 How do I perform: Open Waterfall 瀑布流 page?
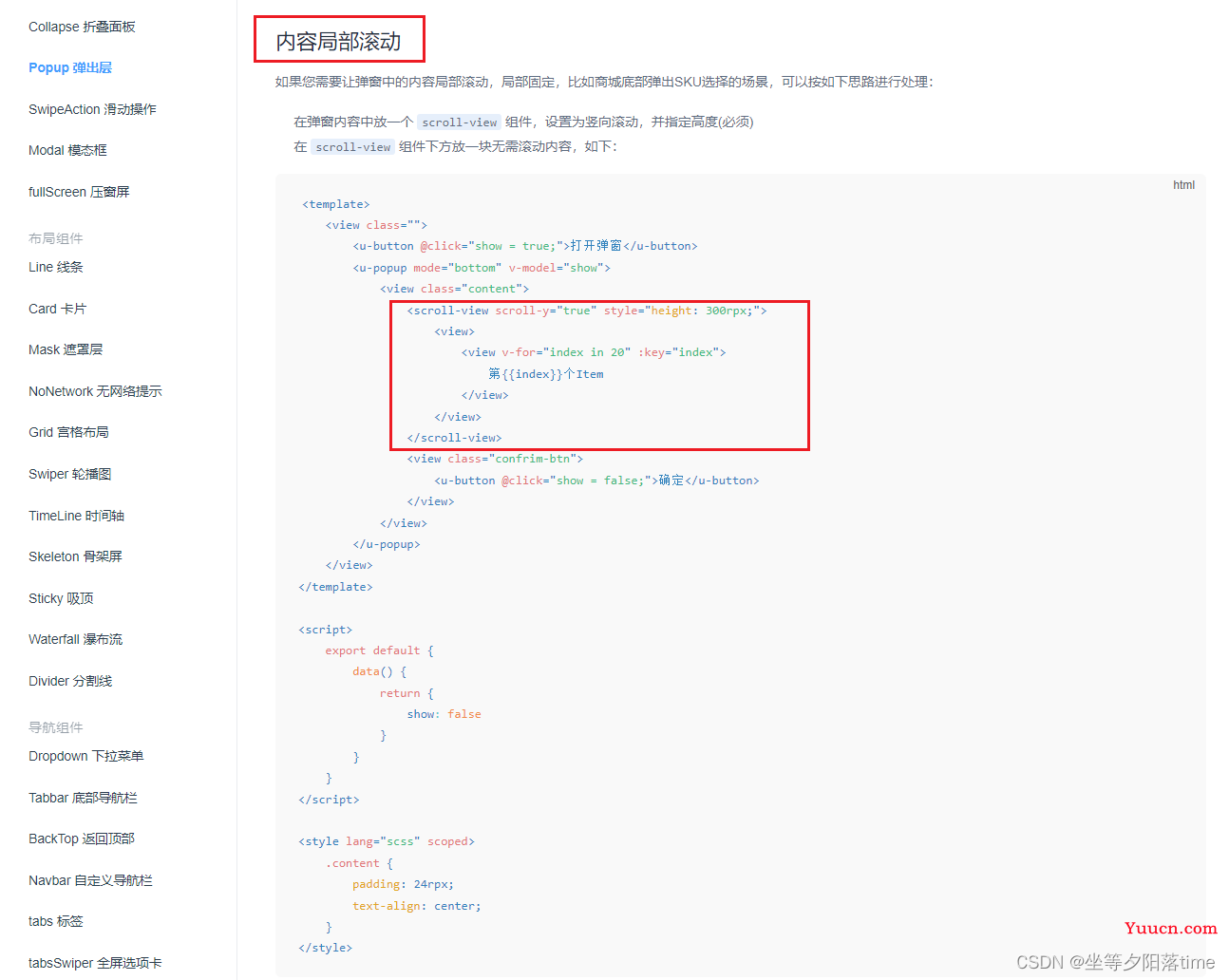[75, 639]
